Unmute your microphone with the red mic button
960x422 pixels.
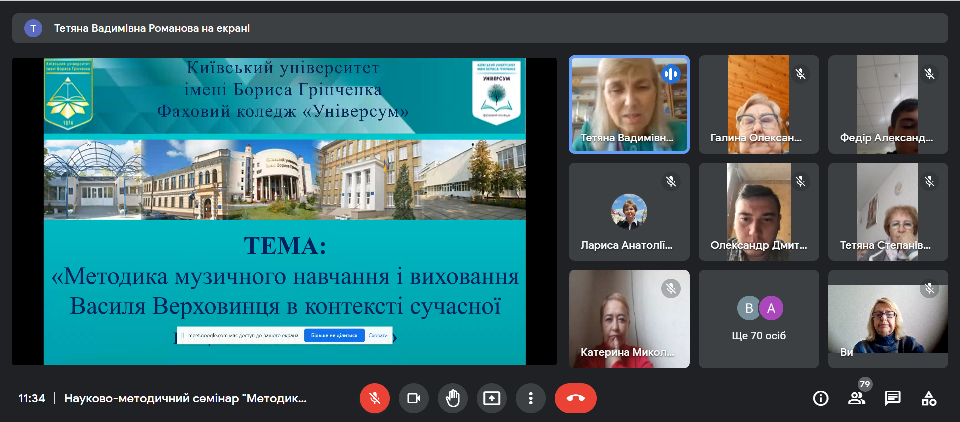click(375, 398)
